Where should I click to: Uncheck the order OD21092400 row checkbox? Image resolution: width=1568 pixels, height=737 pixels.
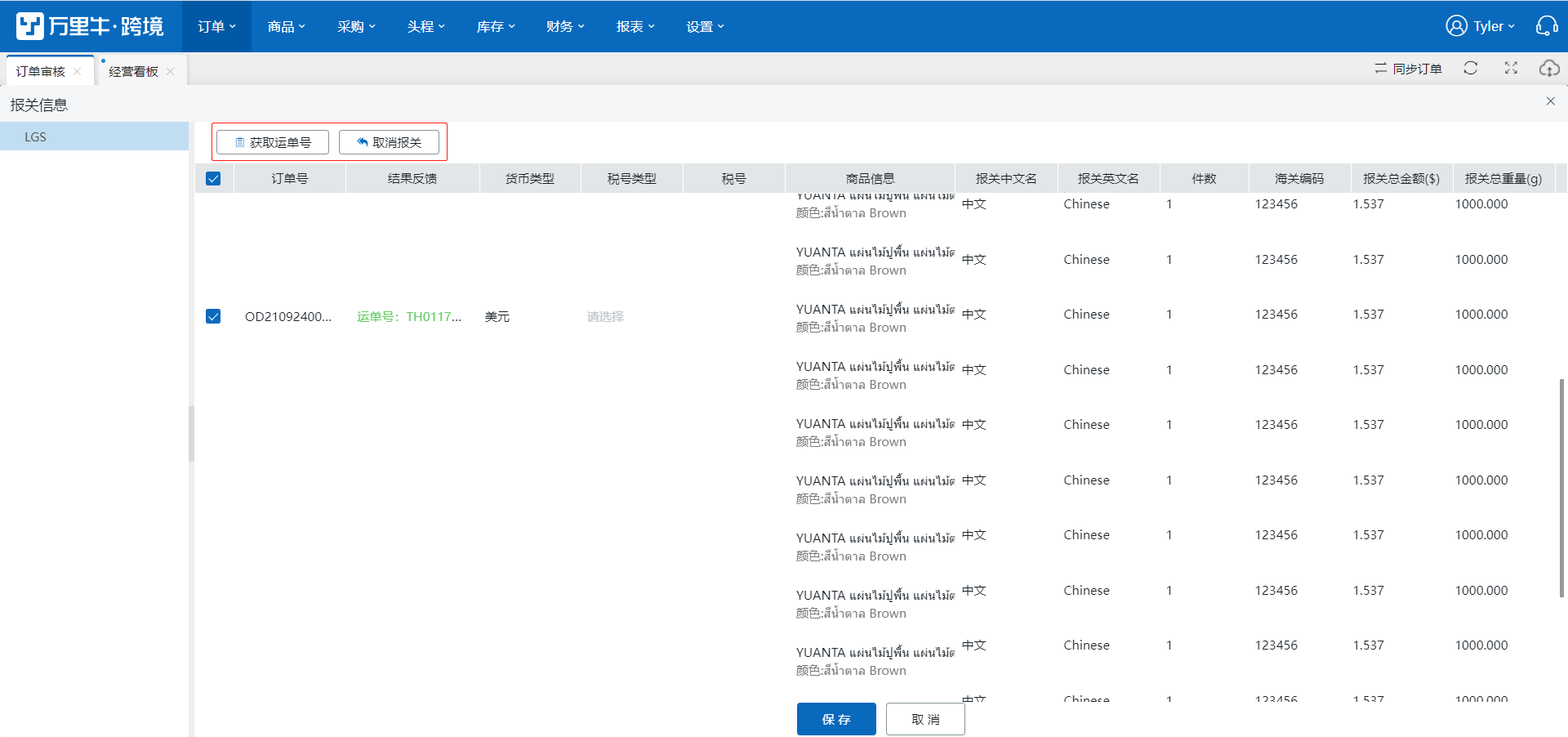[x=213, y=316]
